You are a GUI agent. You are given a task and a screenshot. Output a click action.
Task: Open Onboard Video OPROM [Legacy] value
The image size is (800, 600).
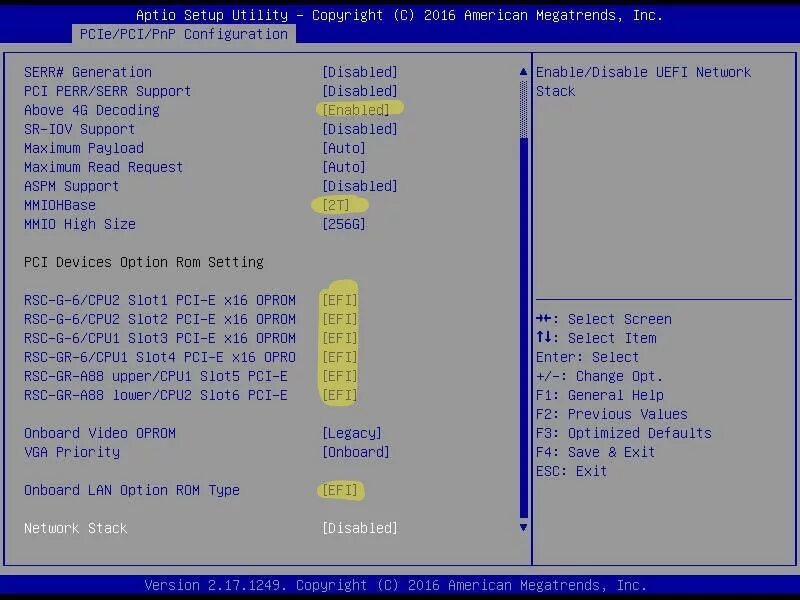click(352, 433)
